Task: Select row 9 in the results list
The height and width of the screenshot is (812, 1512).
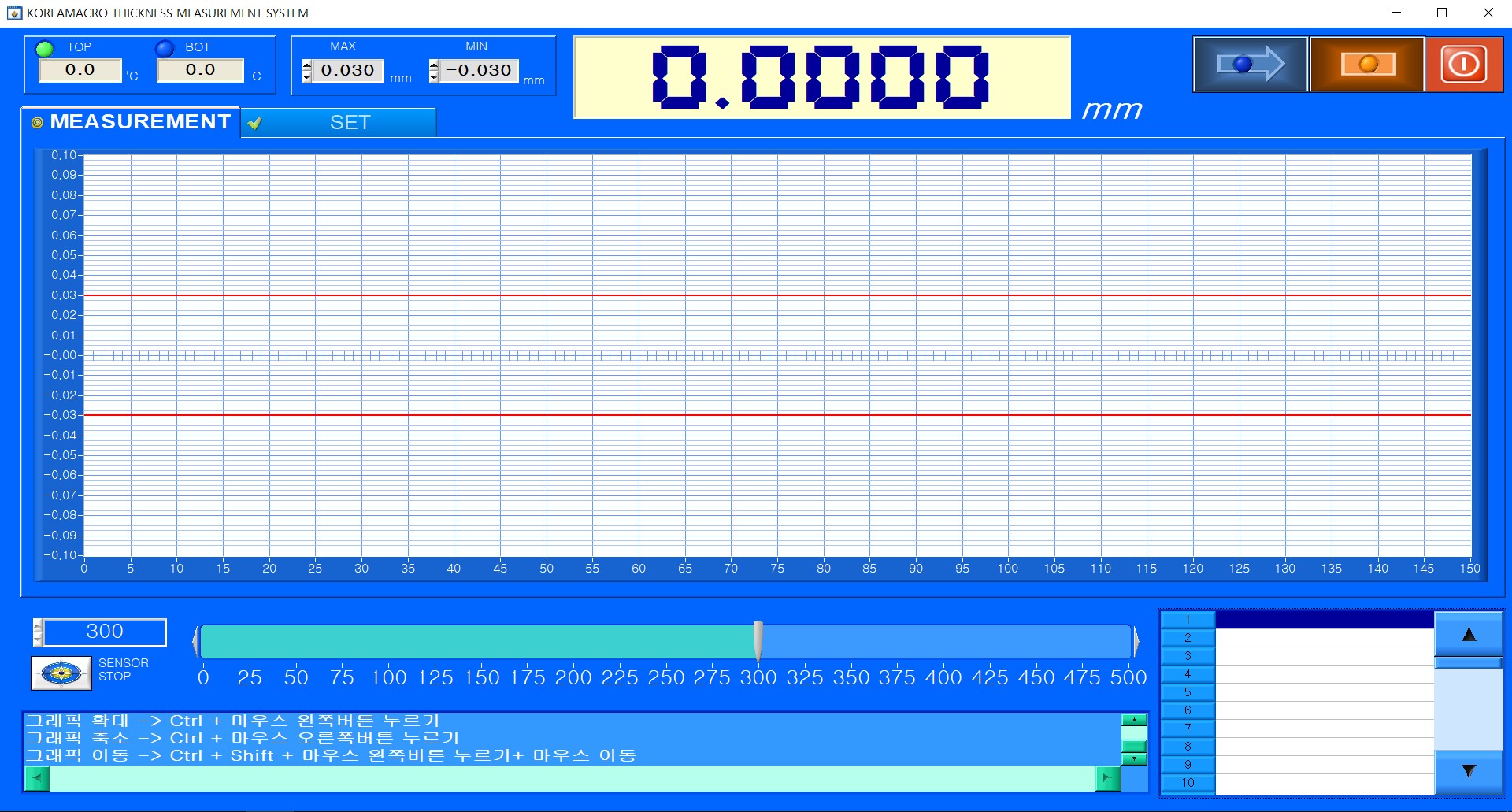Action: (1297, 765)
